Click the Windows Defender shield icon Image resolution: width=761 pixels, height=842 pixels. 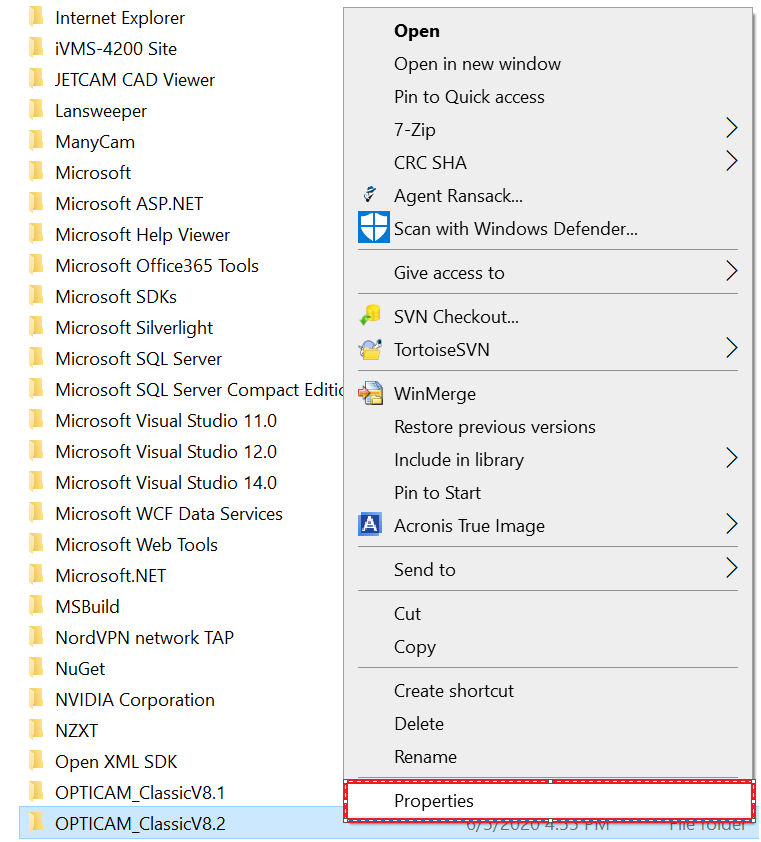tap(373, 228)
